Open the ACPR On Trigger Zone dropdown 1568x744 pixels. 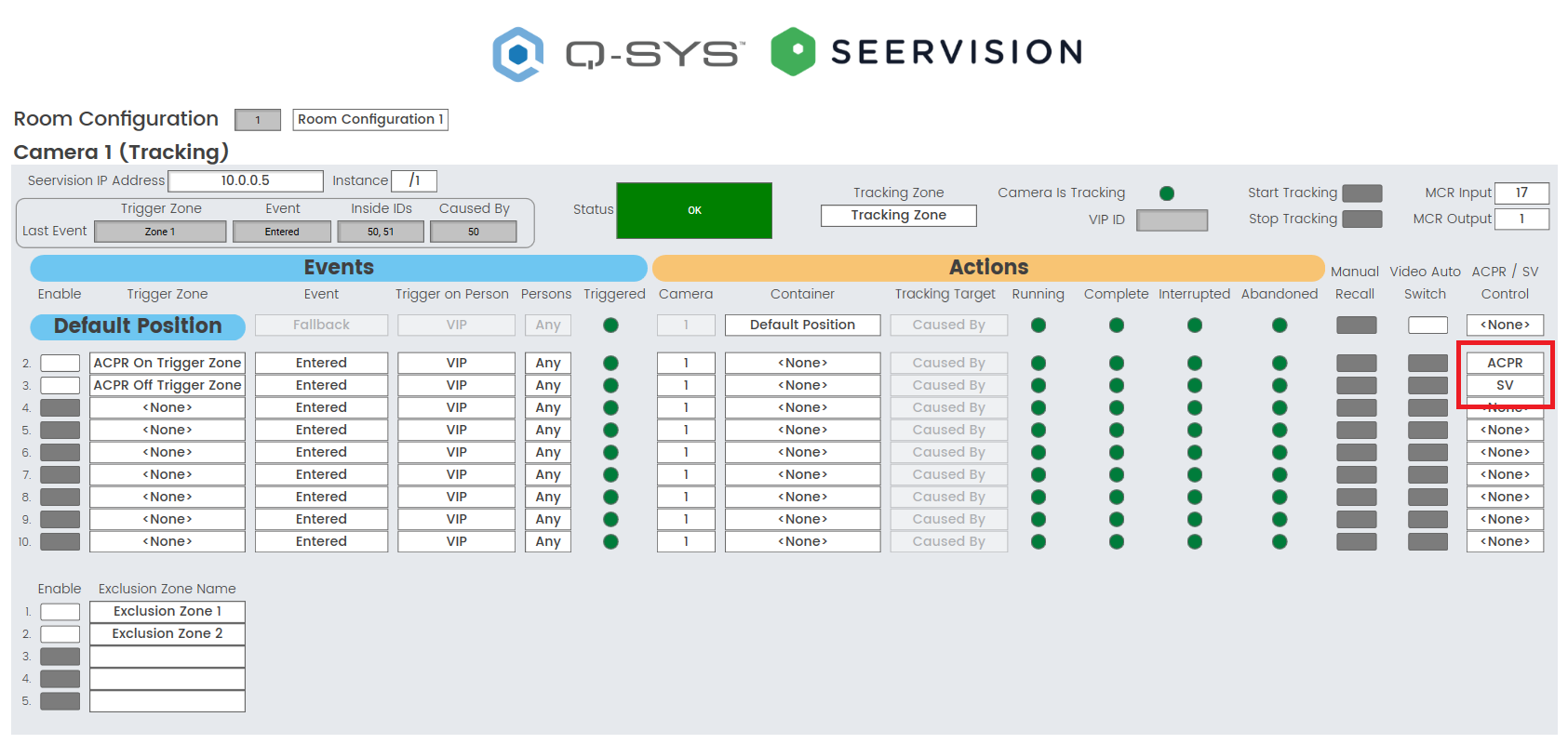click(x=168, y=363)
